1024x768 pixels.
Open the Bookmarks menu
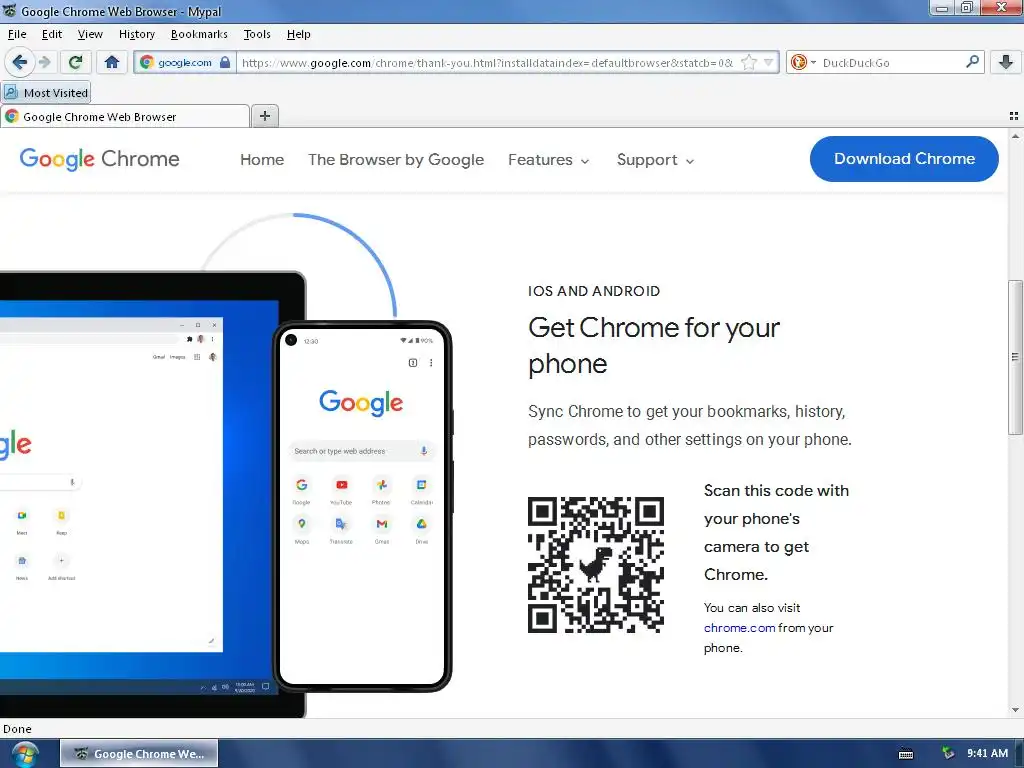[x=199, y=34]
